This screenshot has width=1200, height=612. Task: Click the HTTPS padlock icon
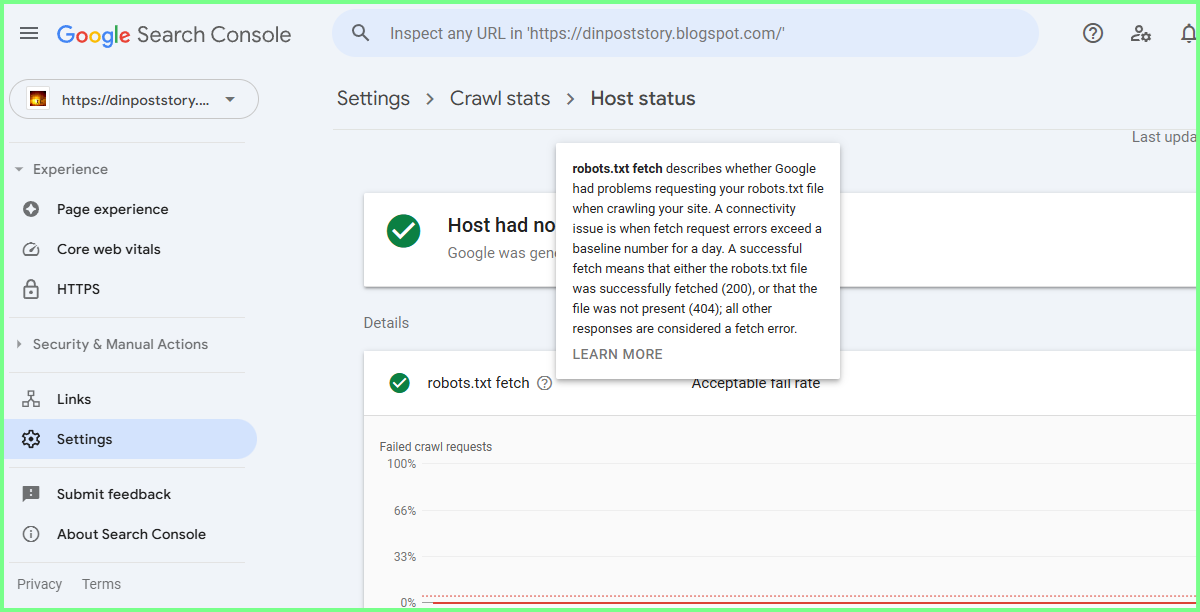[x=31, y=289]
